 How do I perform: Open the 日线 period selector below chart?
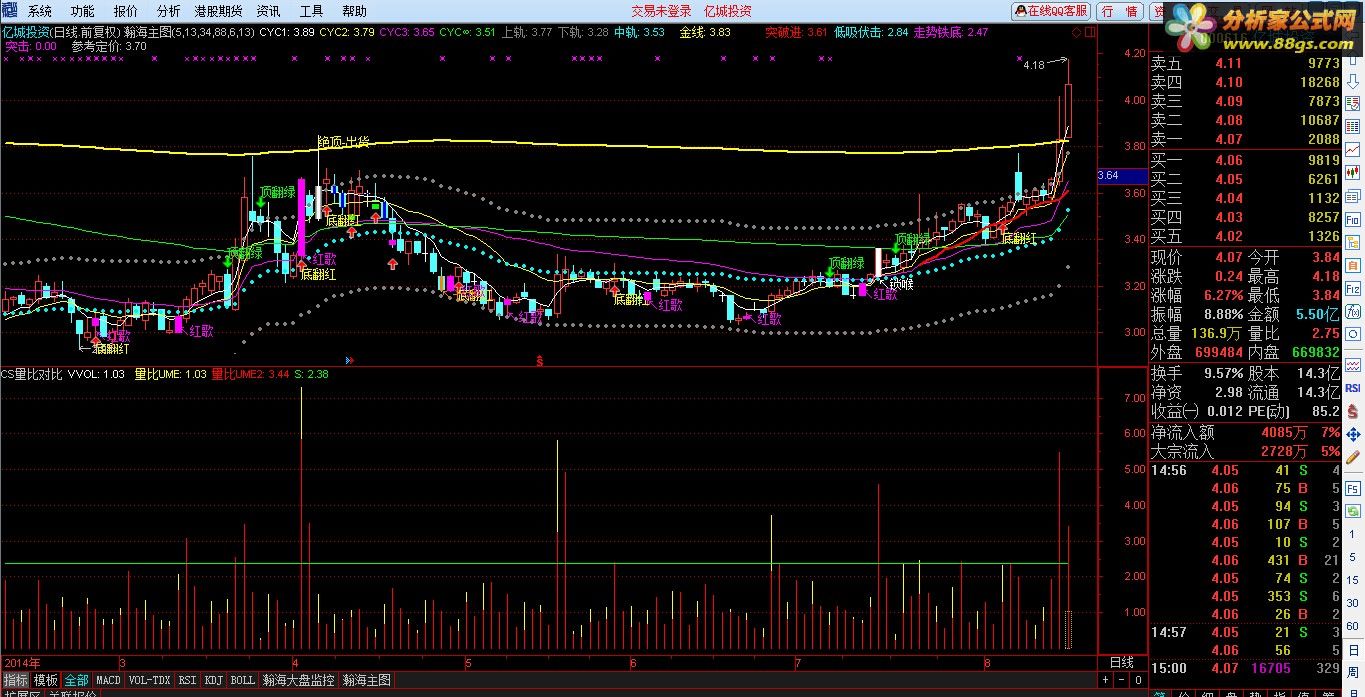[x=1121, y=662]
